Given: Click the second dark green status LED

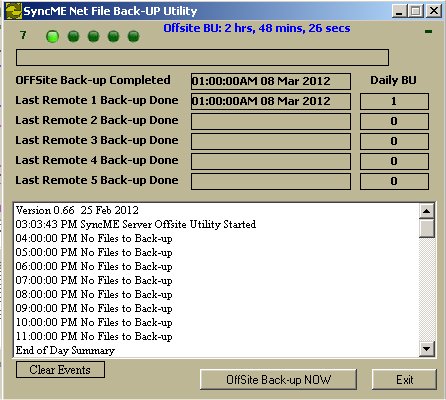Looking at the screenshot, I should point(73,36).
